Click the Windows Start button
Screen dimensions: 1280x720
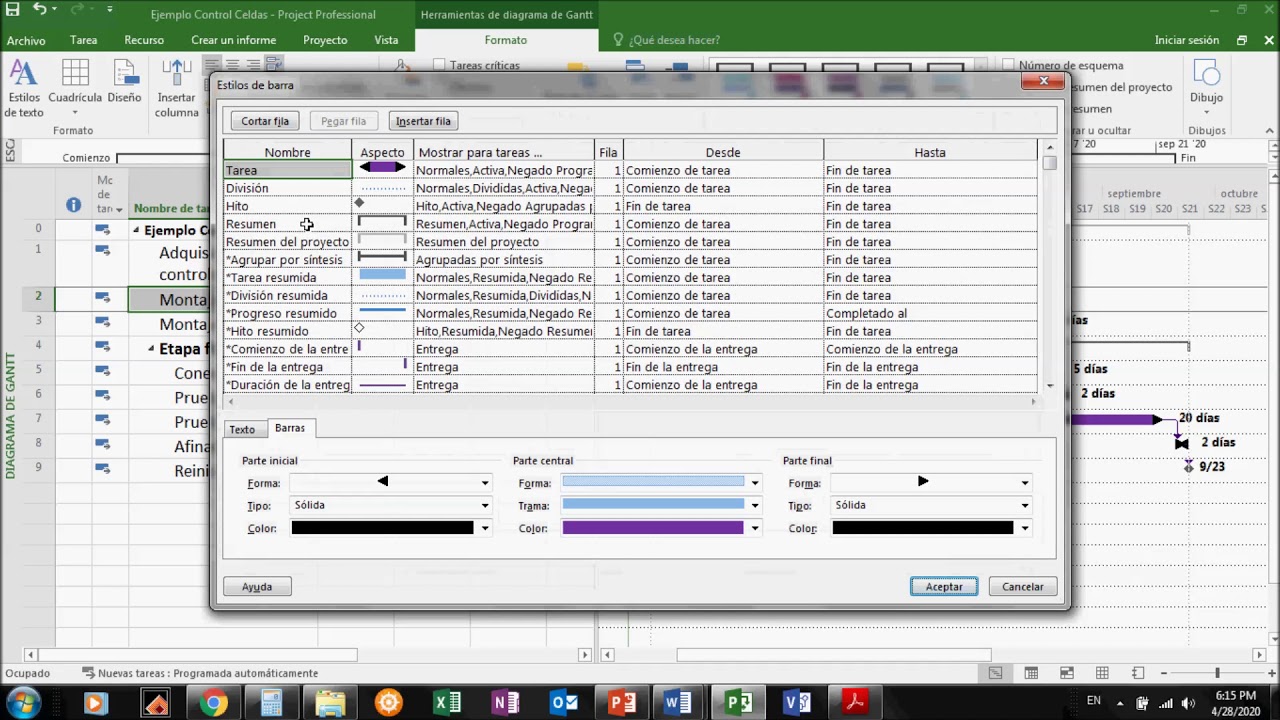[23, 703]
